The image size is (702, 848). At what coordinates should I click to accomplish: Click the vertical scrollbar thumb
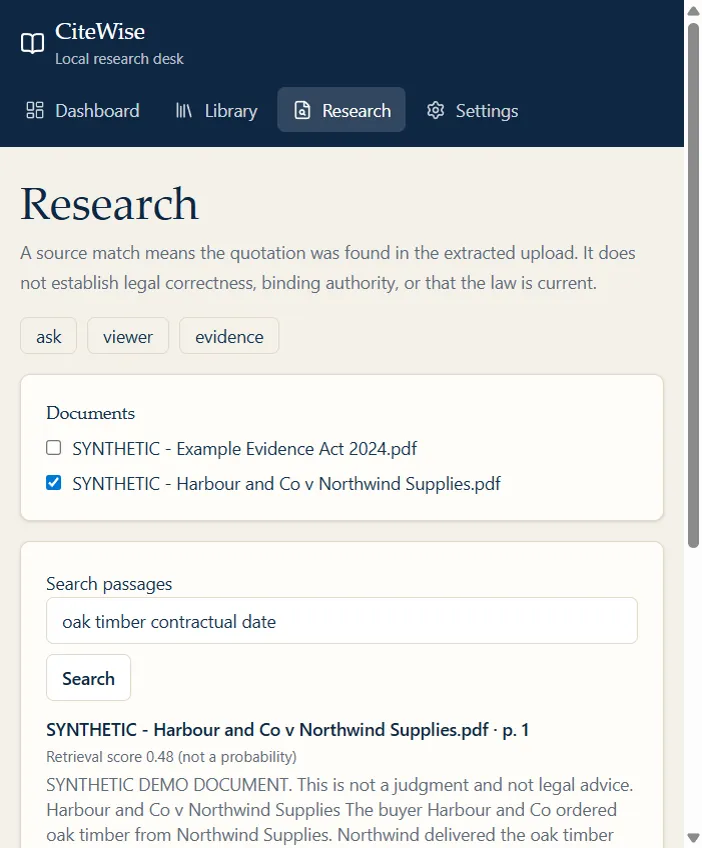pos(693,286)
